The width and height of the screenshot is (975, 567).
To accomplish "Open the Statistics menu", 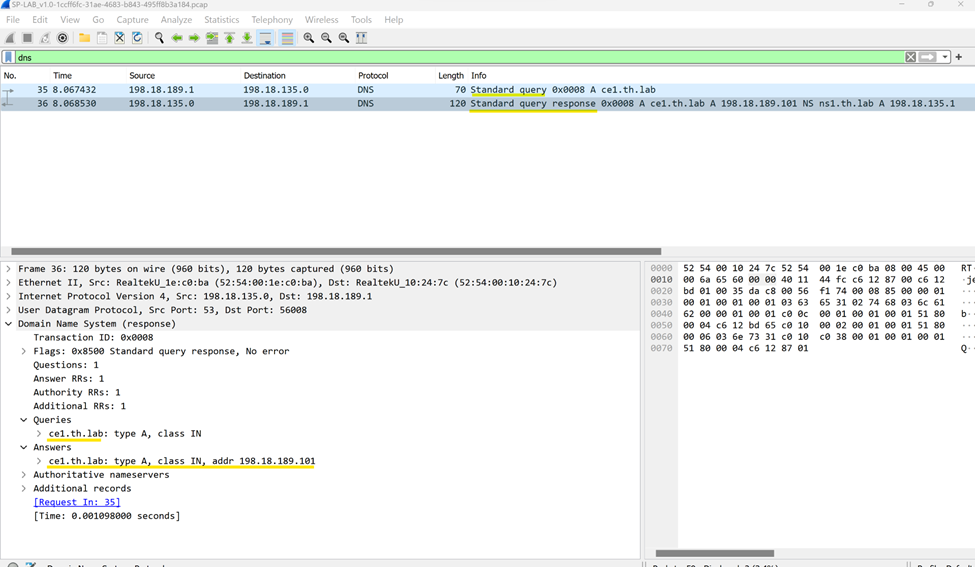I will [x=221, y=20].
